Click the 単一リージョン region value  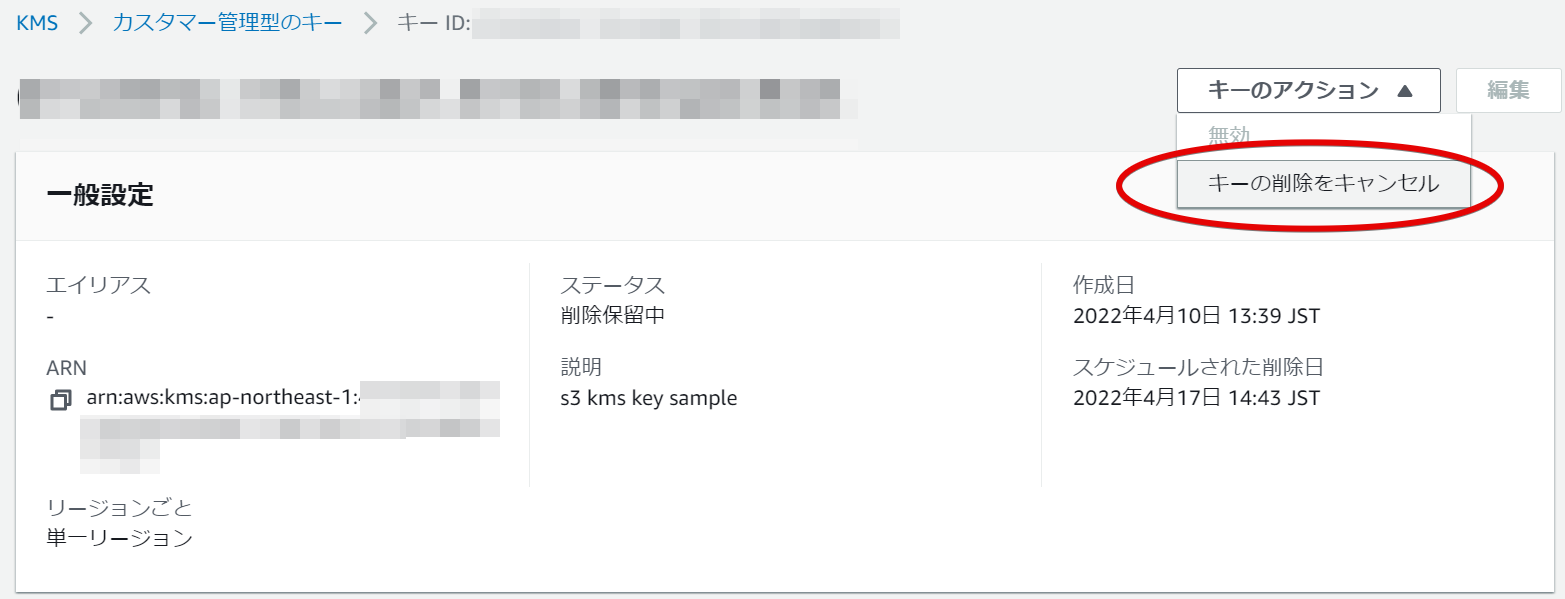click(x=120, y=538)
